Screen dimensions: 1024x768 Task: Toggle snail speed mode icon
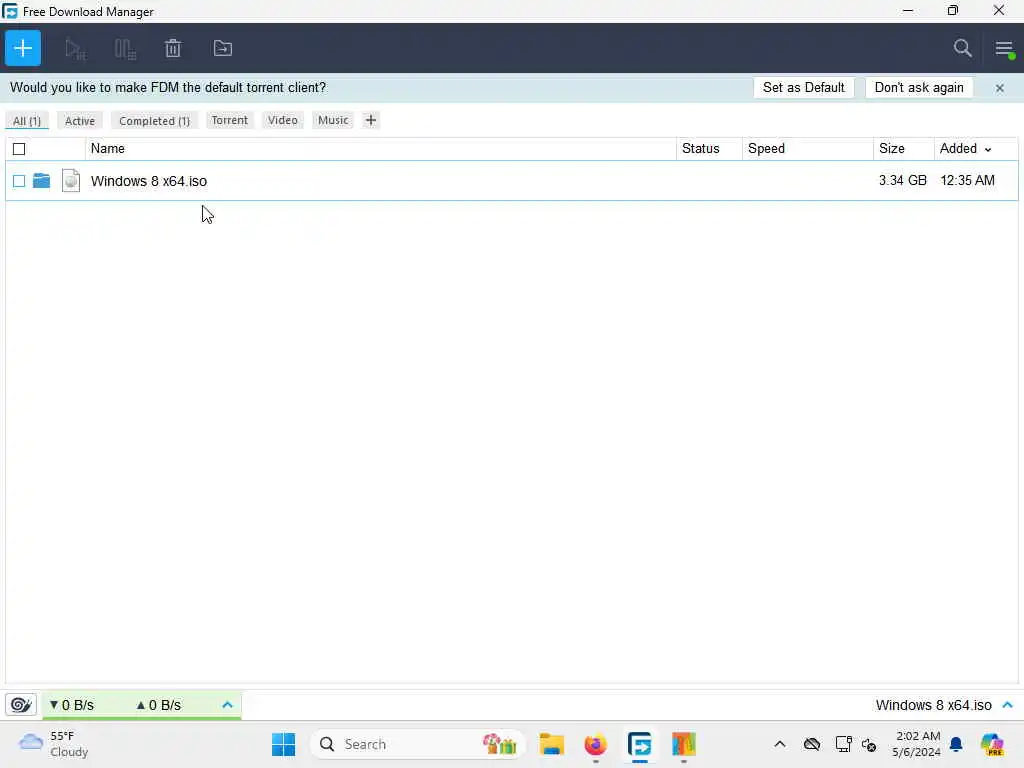20,705
